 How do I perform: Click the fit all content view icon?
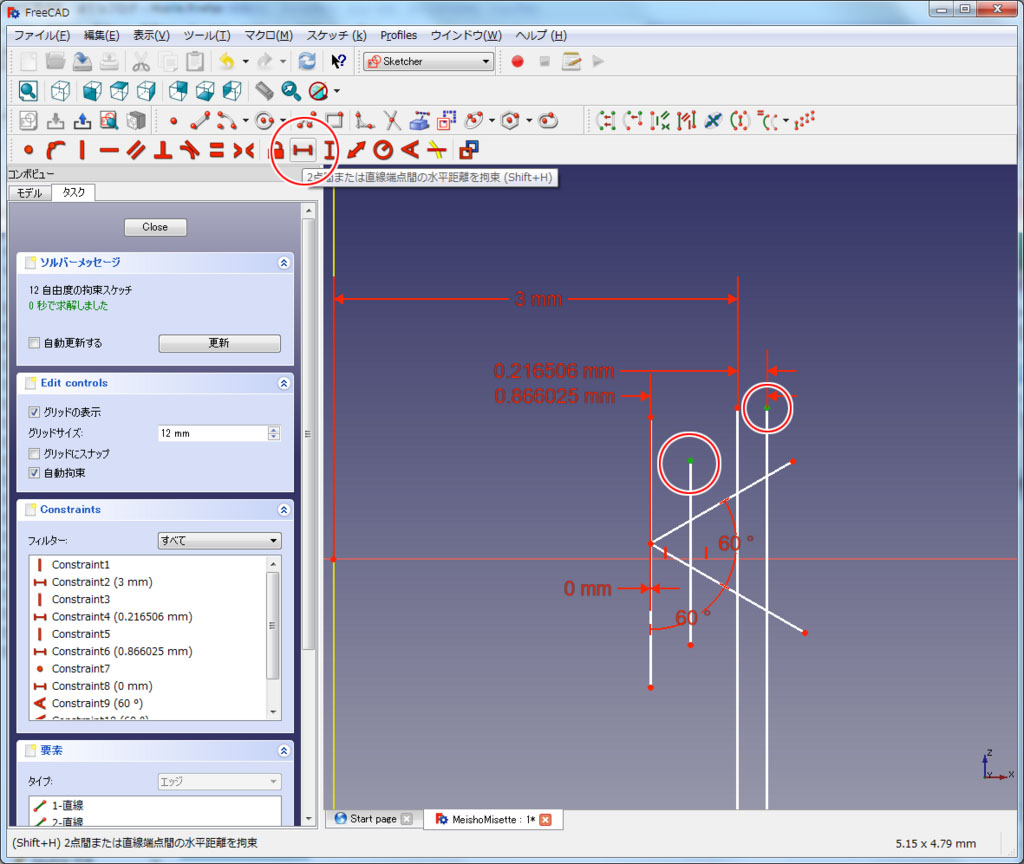(x=28, y=91)
